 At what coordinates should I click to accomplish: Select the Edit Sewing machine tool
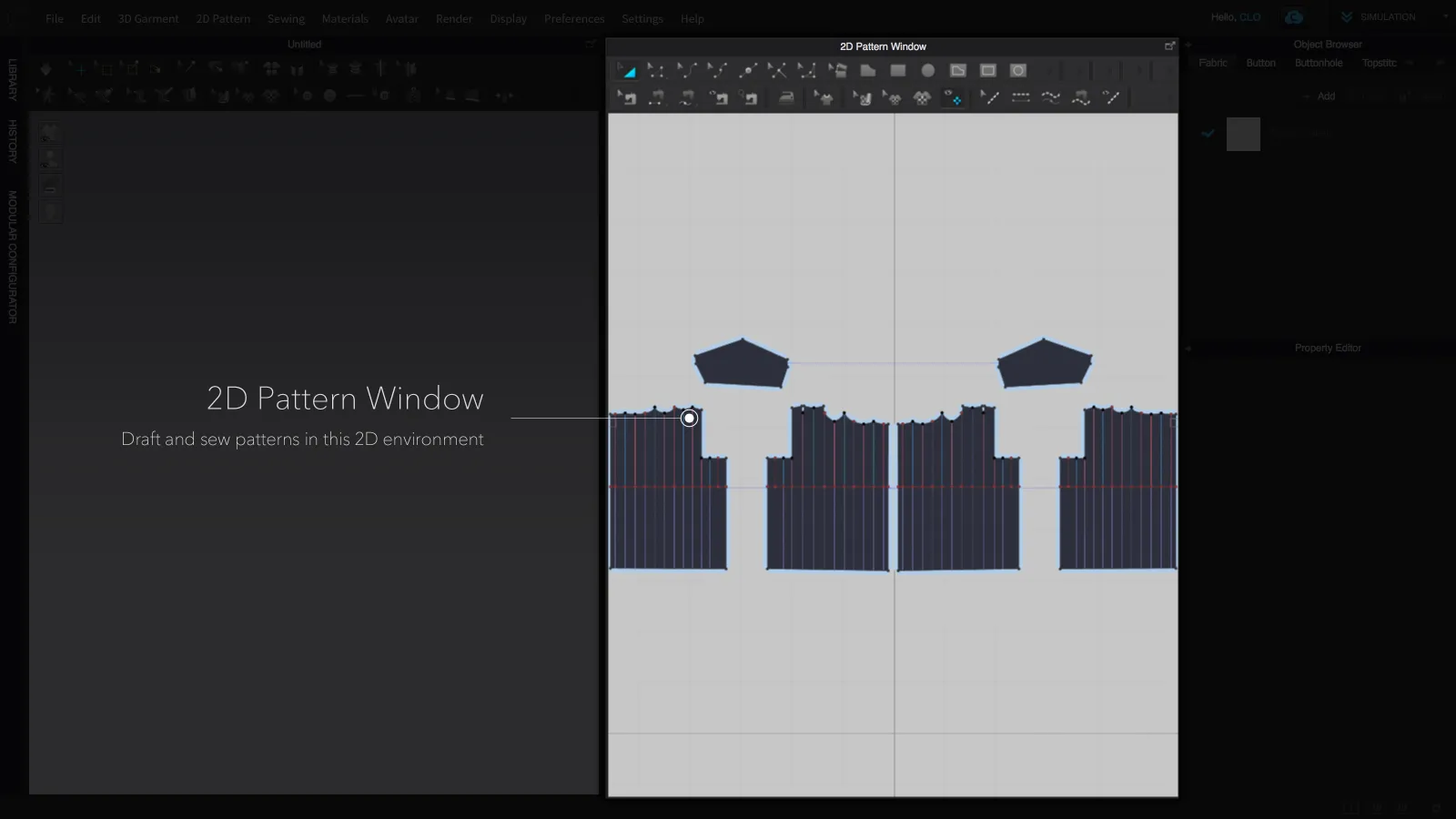[627, 97]
